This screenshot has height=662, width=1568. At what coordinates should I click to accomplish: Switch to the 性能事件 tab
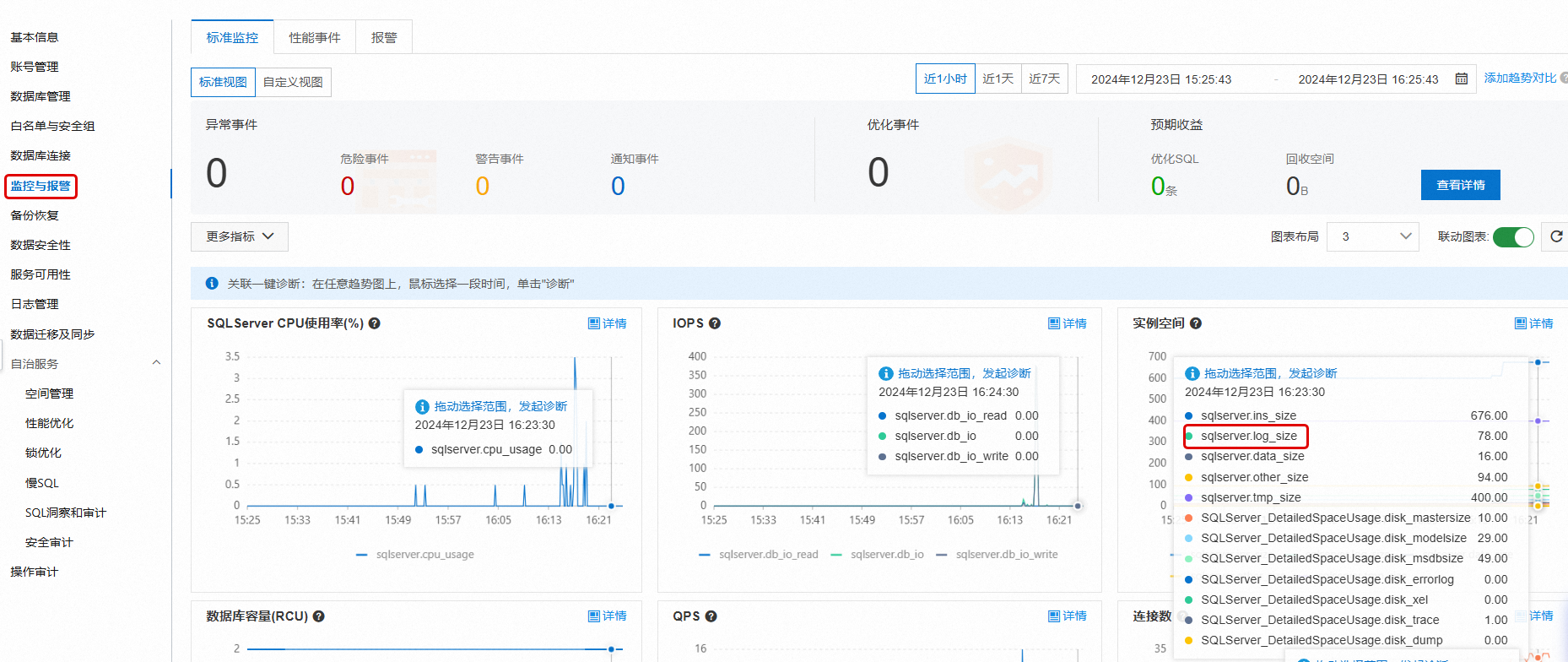click(x=315, y=37)
